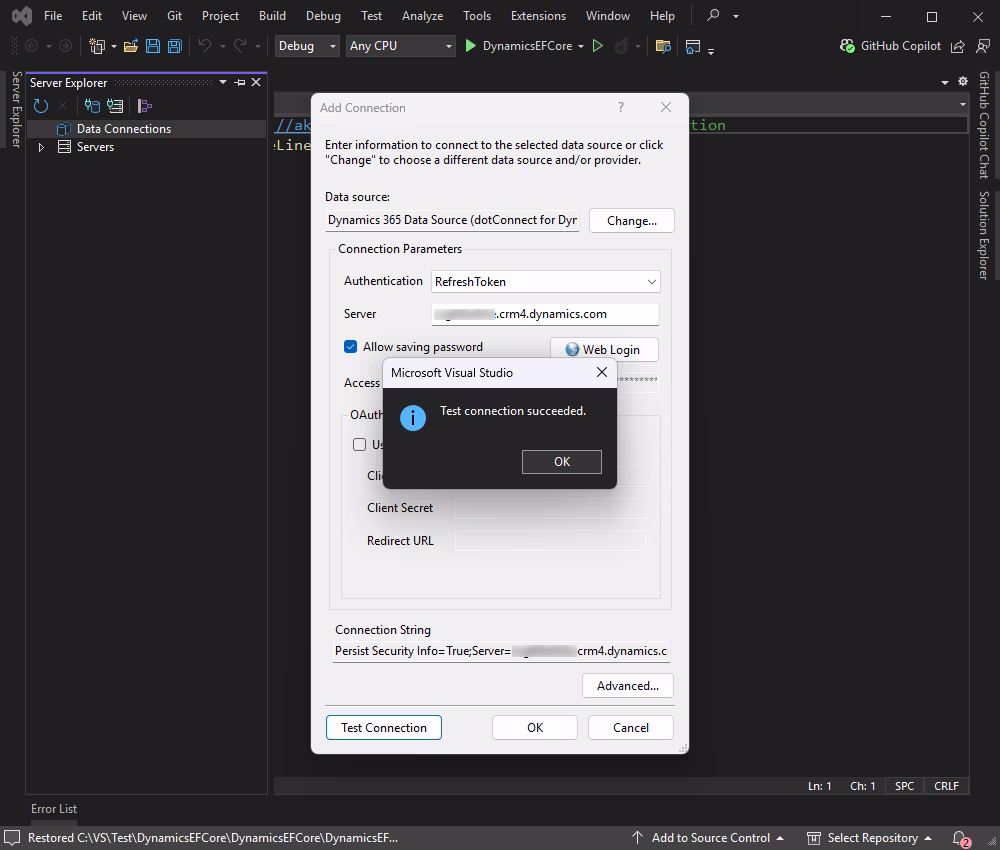Click Add to Source Control in the status bar
This screenshot has width=1000, height=850.
tap(708, 838)
